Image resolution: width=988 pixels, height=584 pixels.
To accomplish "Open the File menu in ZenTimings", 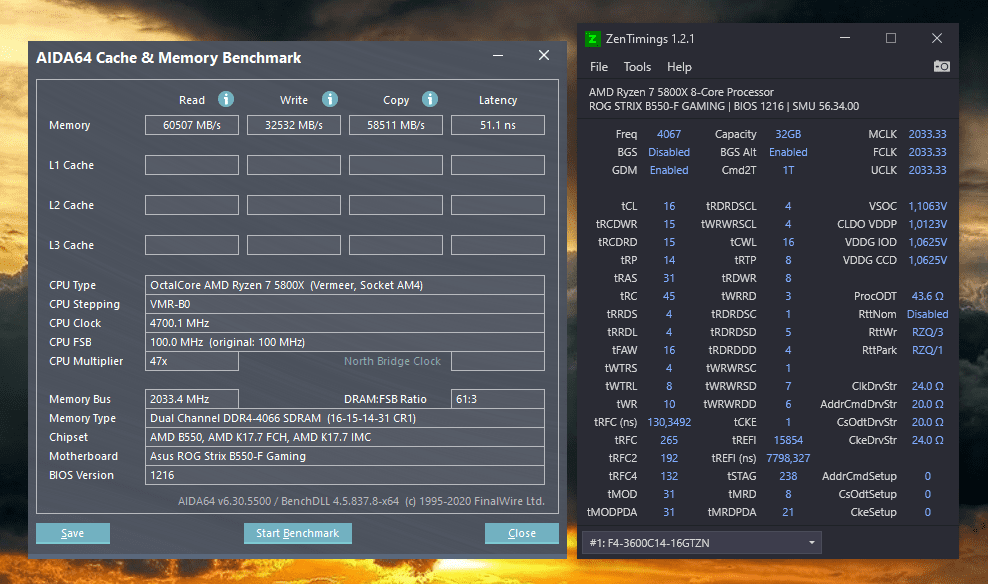I will pyautogui.click(x=599, y=67).
